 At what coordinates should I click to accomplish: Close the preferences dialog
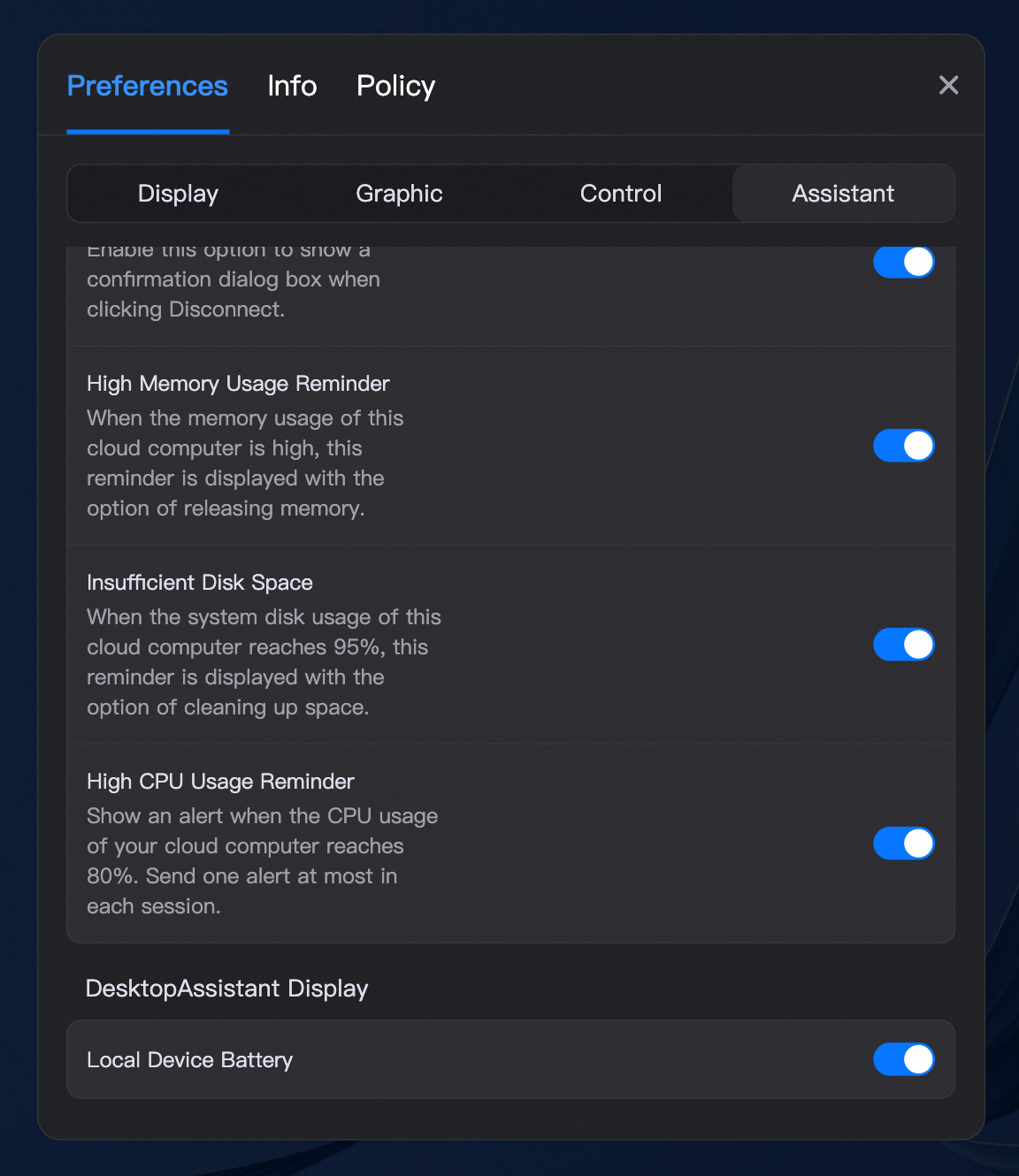click(948, 85)
